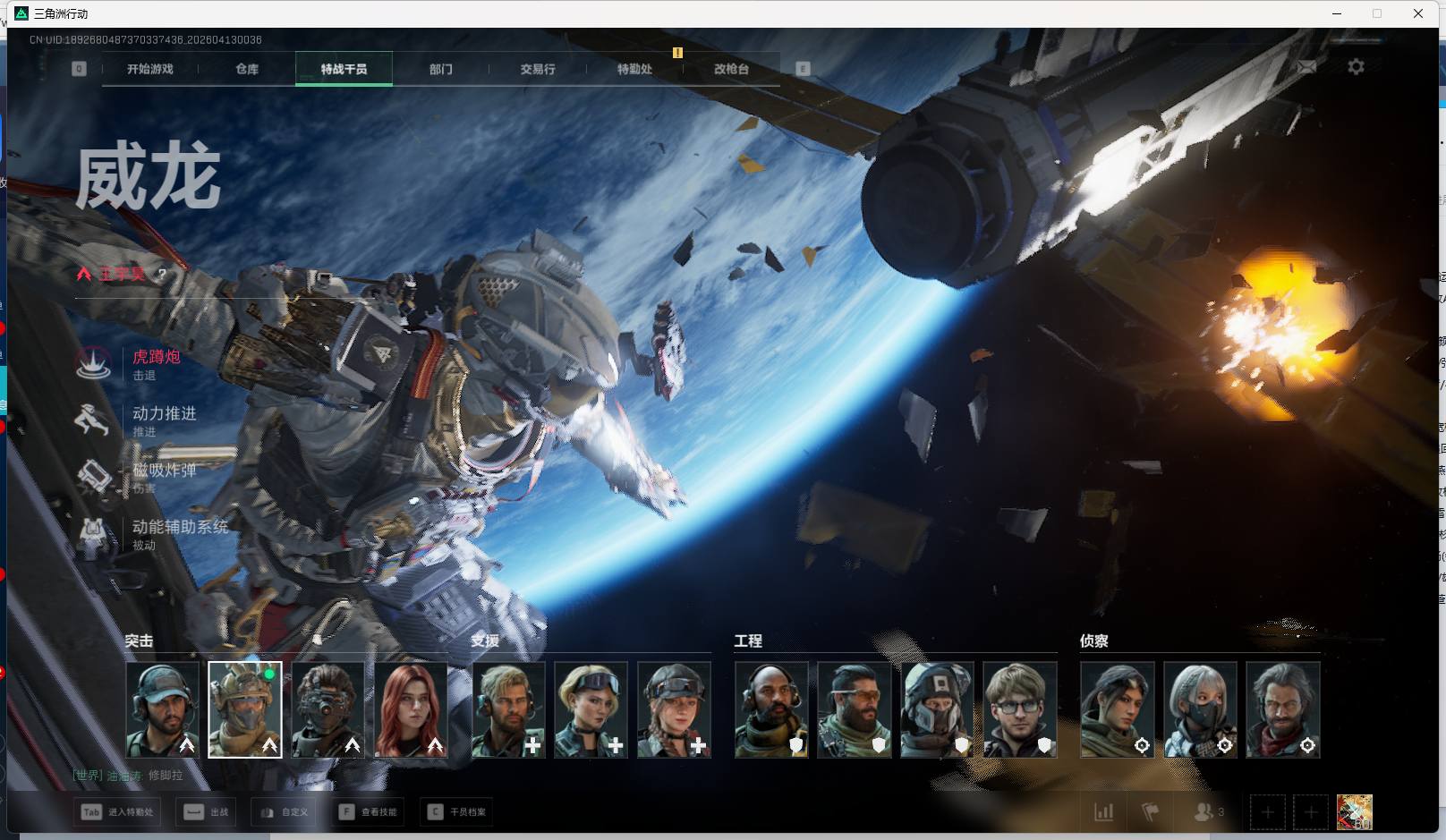Click the 查看技能 button
This screenshot has width=1446, height=840.
point(370,812)
